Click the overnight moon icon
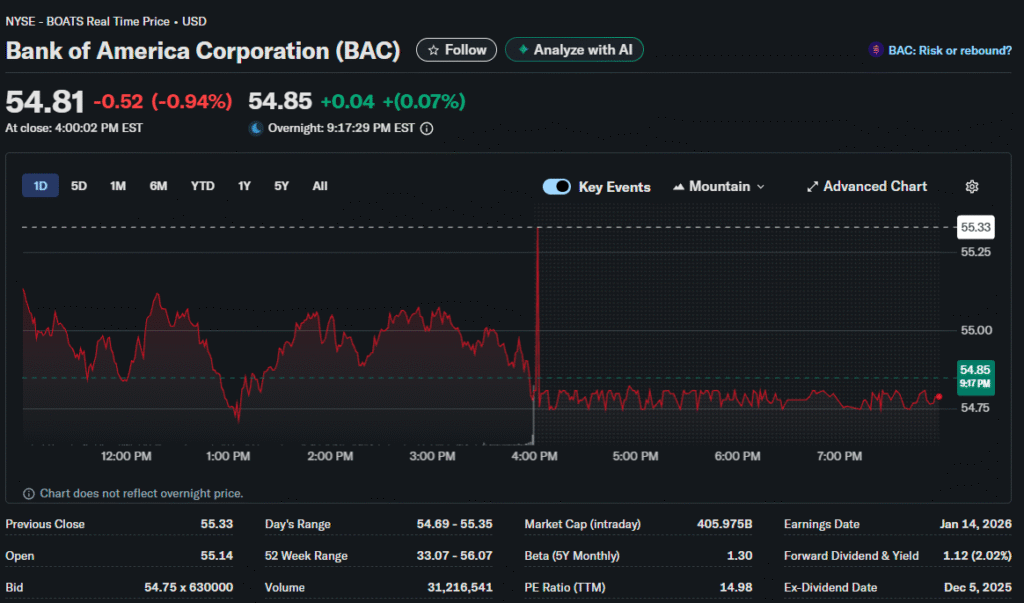The width and height of the screenshot is (1024, 603). (255, 128)
